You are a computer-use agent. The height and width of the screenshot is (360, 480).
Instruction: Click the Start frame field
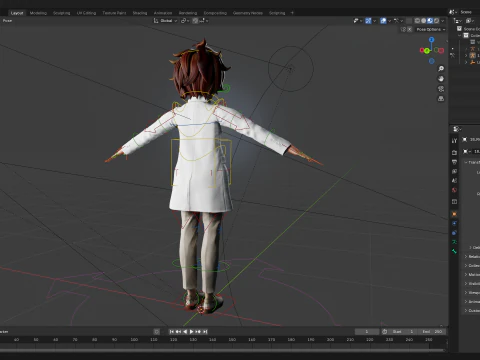[404, 332]
